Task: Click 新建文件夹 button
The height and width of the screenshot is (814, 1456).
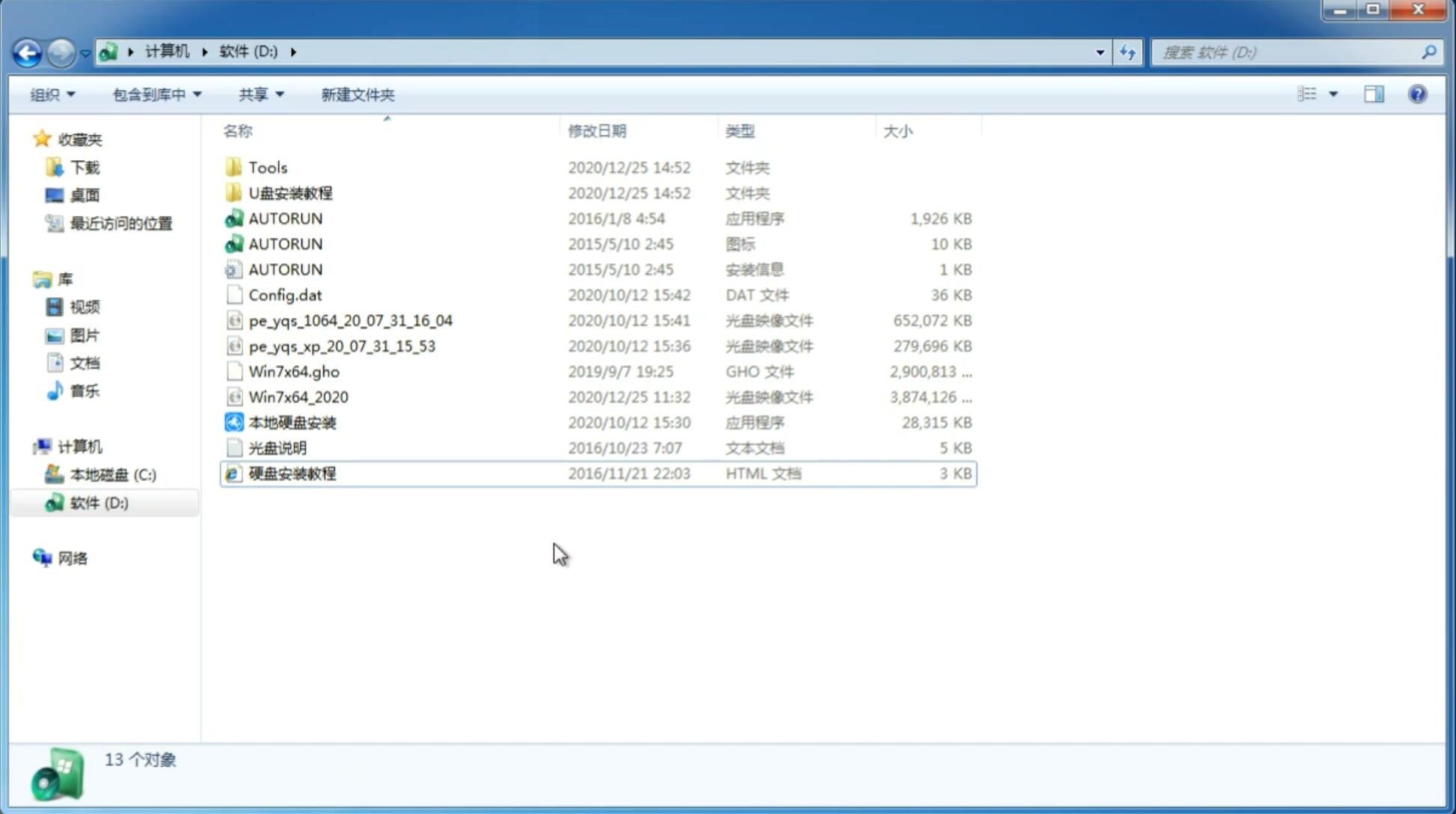Action: click(357, 94)
